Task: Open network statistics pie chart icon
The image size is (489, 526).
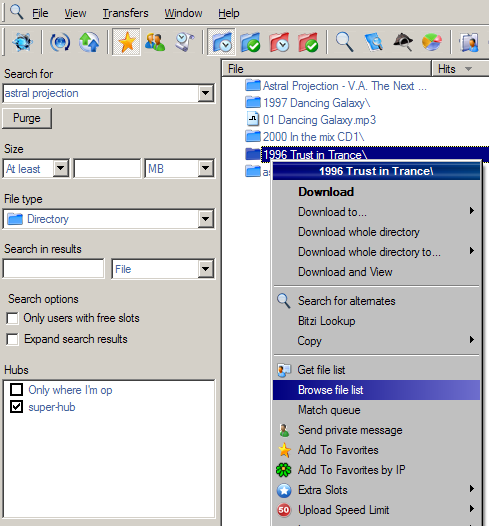Action: pos(432,42)
